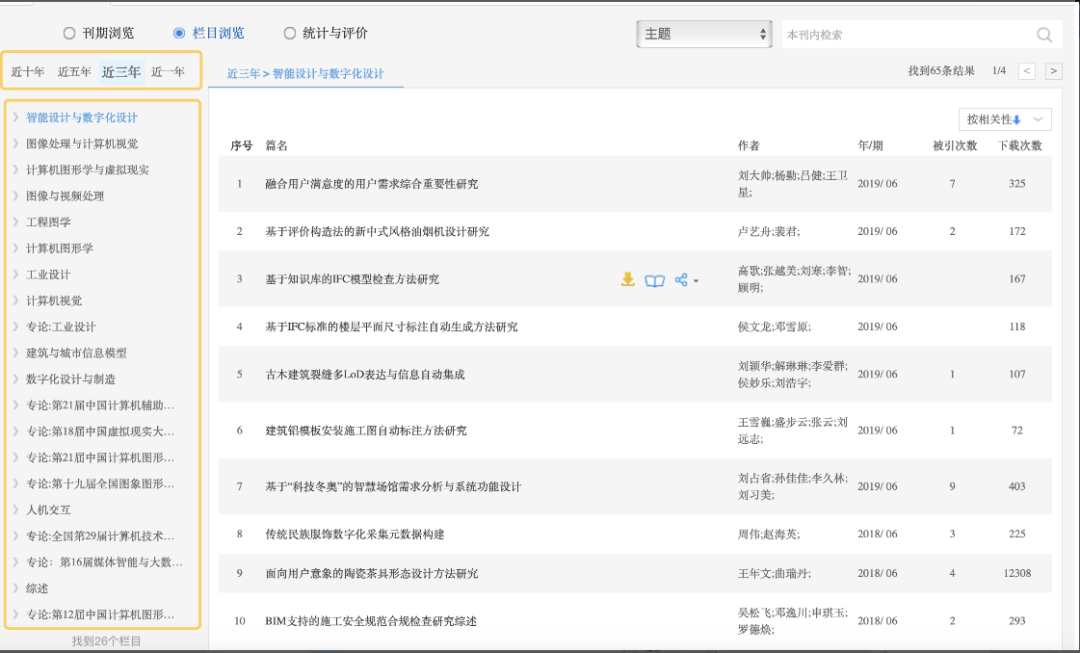Open 专论:第18届中国虚拟现实大… column
The image size is (1080, 653).
click(x=101, y=431)
